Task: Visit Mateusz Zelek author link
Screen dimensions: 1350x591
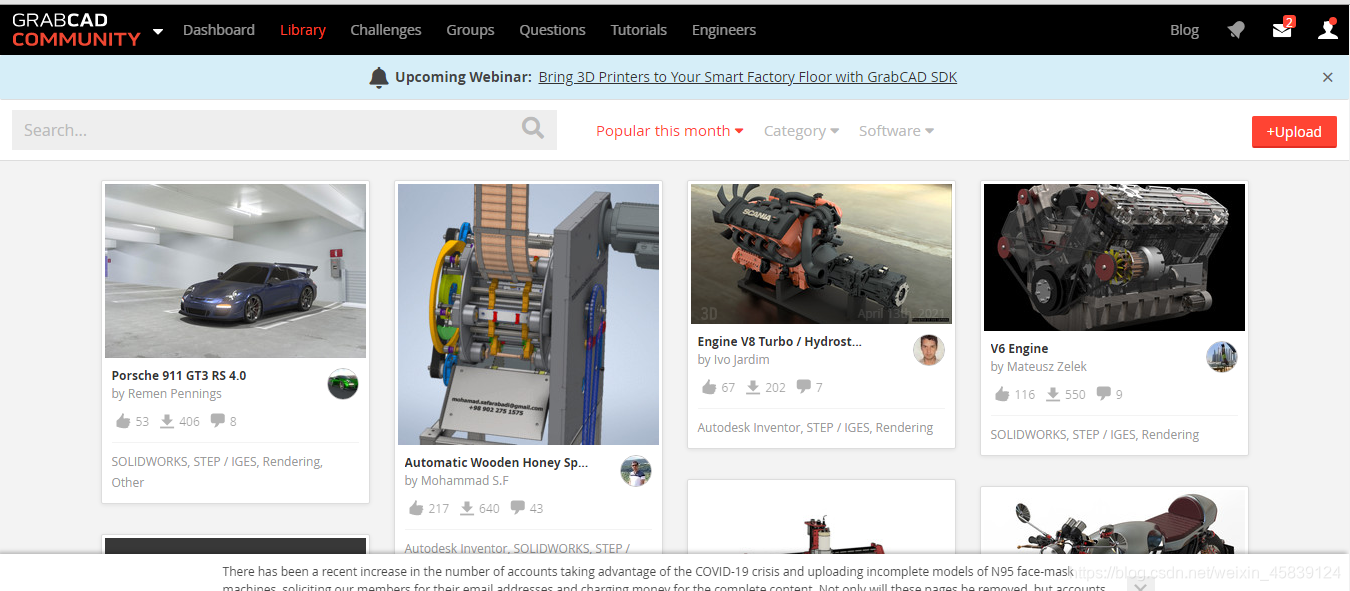Action: pyautogui.click(x=1047, y=367)
